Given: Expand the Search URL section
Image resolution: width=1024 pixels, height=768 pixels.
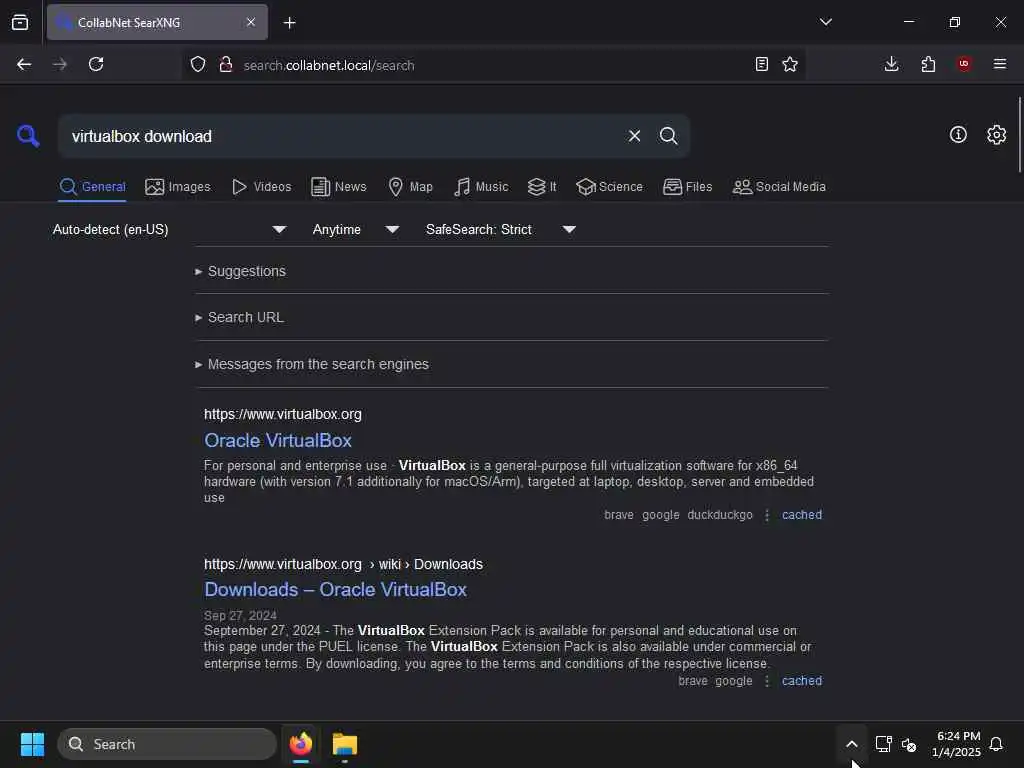Looking at the screenshot, I should pos(240,317).
